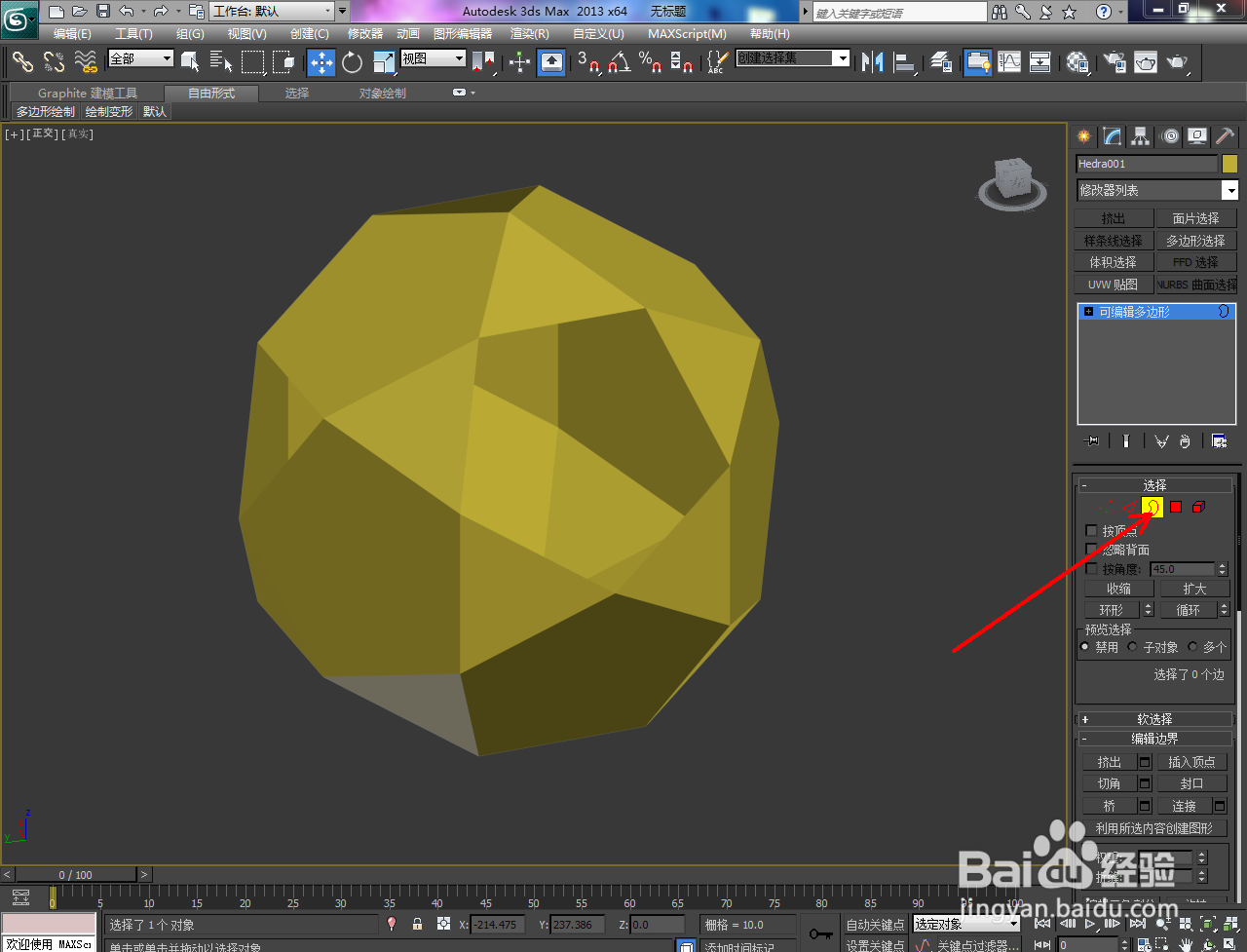Open the 工作台: 默认 workspace dropdown
Image resolution: width=1247 pixels, height=952 pixels.
pyautogui.click(x=272, y=12)
